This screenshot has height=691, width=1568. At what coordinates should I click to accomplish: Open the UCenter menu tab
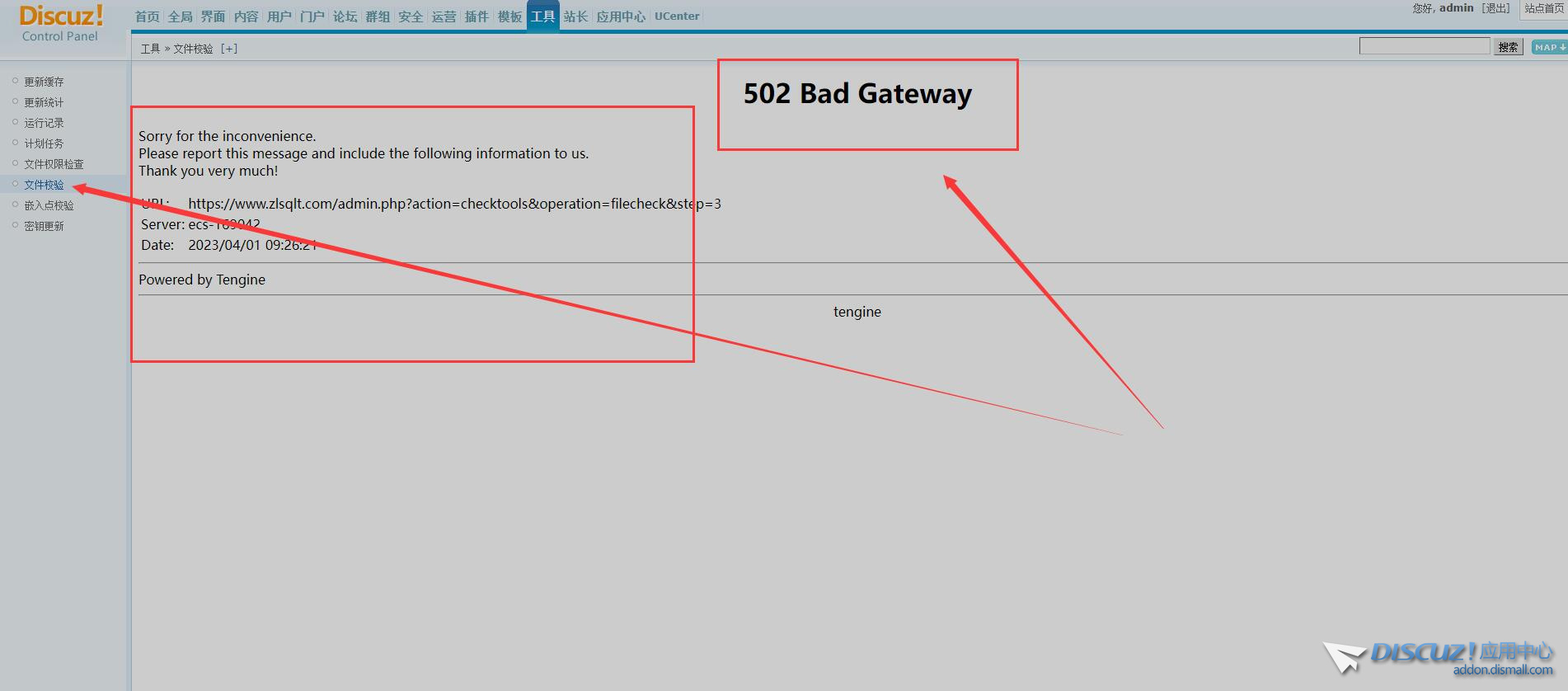coord(677,16)
